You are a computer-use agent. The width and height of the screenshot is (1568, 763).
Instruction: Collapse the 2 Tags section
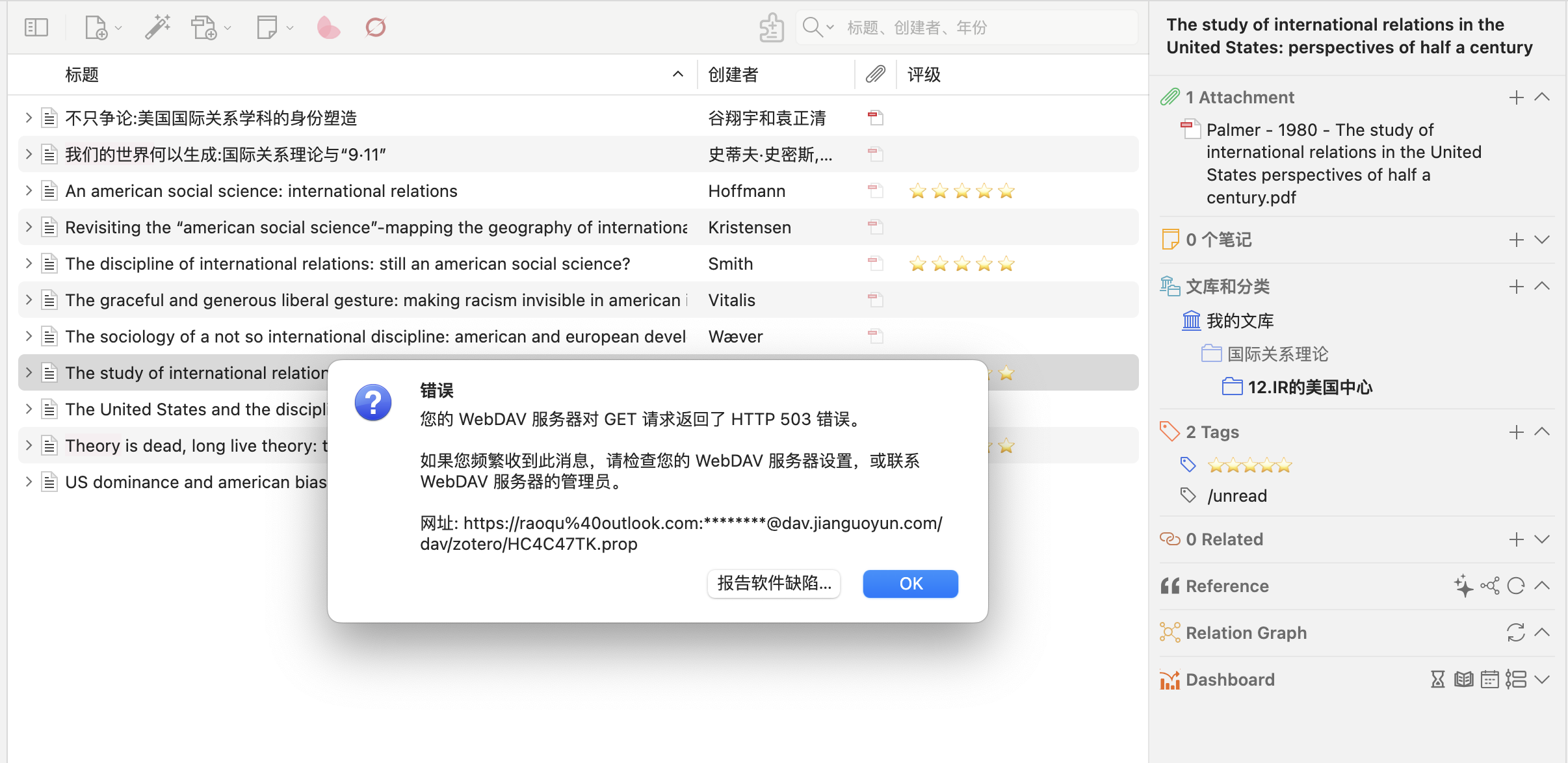1542,432
